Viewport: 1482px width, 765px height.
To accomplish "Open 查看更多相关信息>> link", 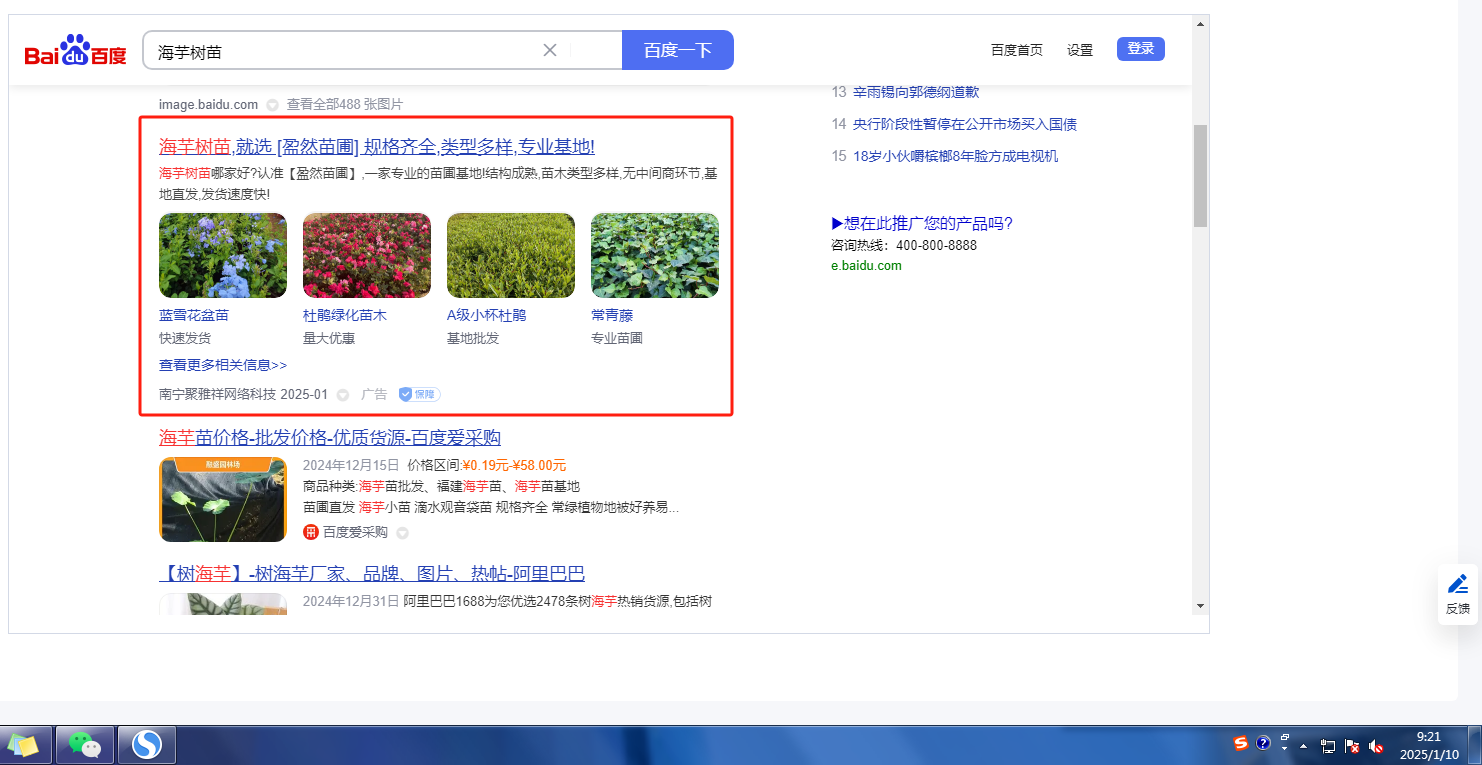I will pos(223,365).
